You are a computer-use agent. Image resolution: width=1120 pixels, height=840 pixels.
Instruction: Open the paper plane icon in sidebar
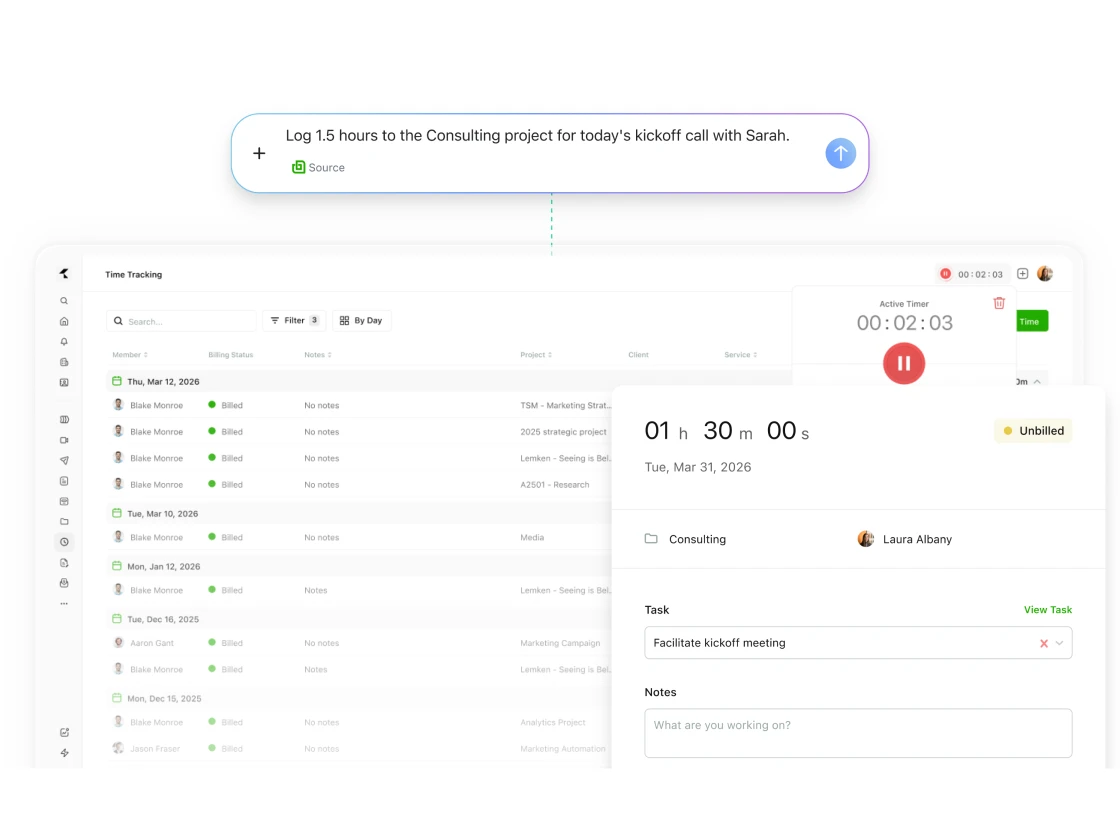click(x=64, y=461)
